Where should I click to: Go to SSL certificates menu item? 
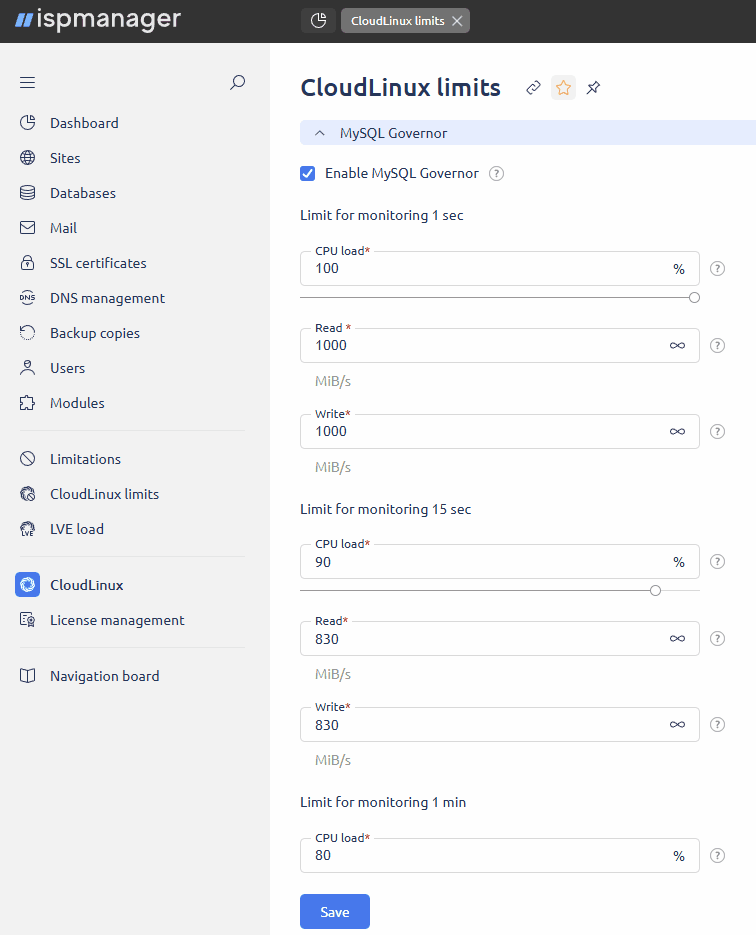pyautogui.click(x=98, y=263)
